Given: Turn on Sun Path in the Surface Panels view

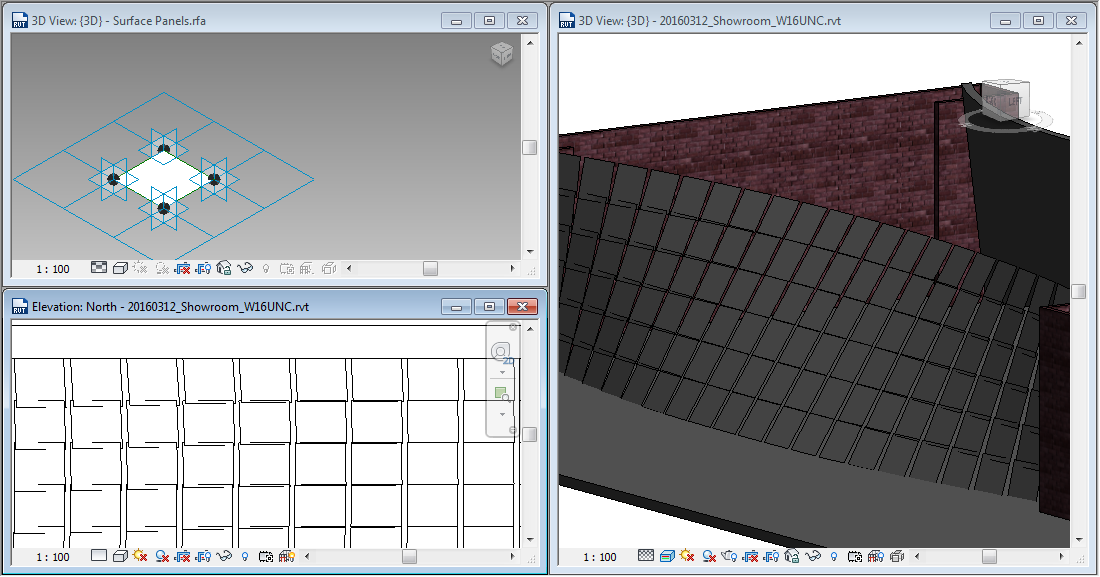Looking at the screenshot, I should [x=139, y=268].
